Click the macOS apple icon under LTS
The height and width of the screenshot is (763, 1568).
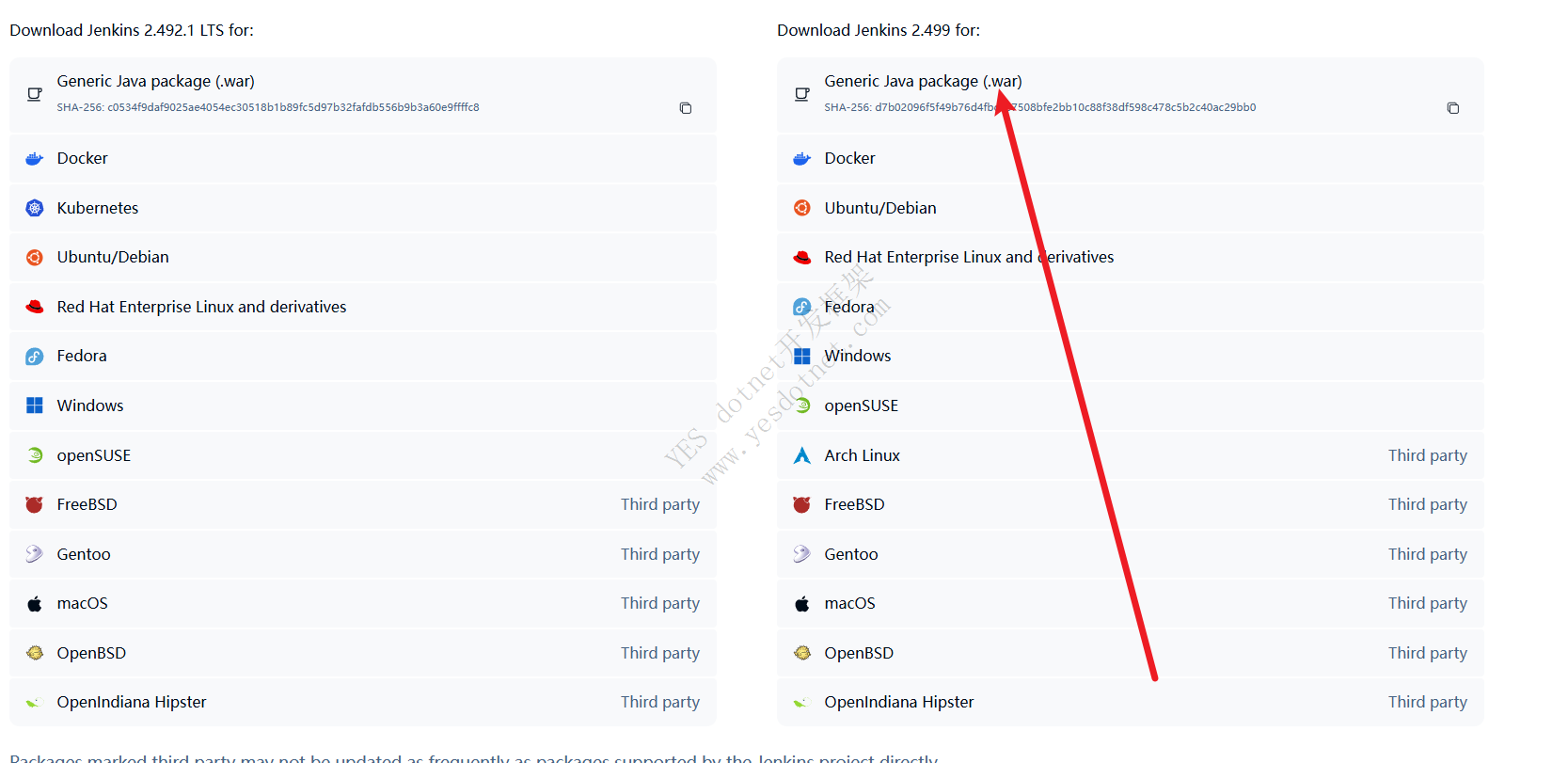(35, 604)
